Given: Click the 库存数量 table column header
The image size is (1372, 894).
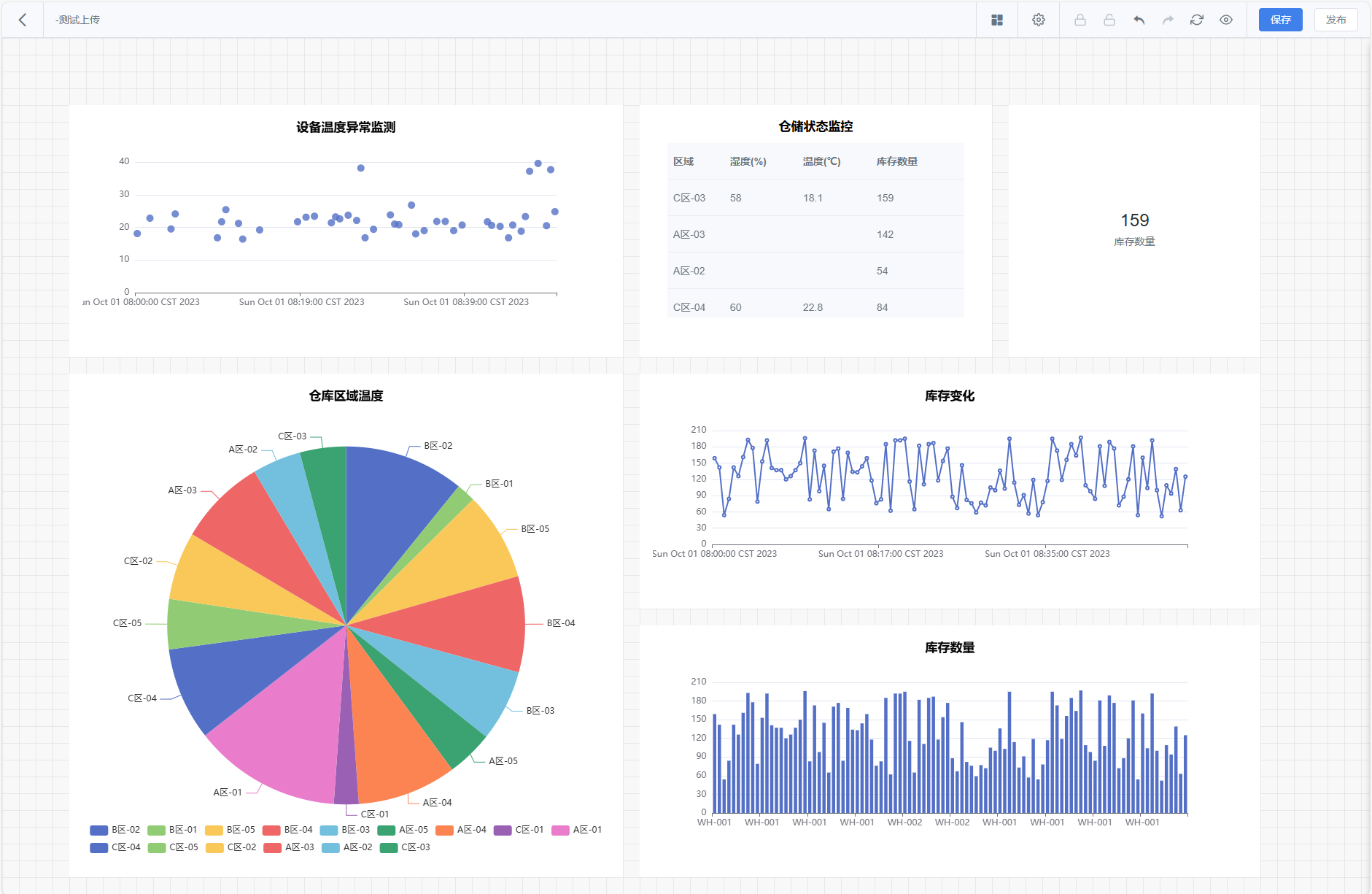Looking at the screenshot, I should (x=897, y=161).
